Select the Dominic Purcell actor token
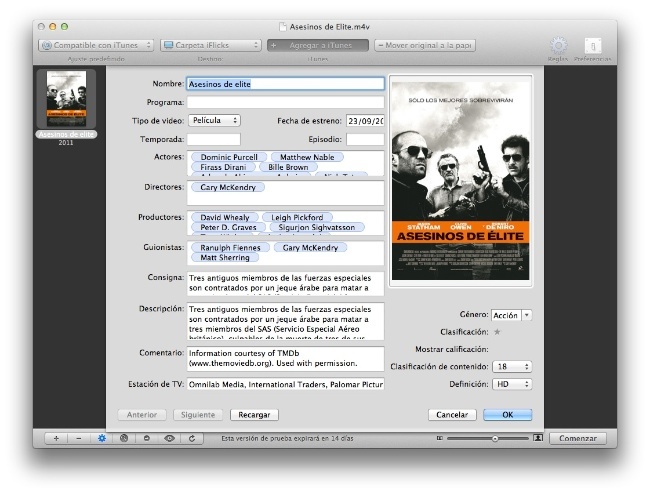The image size is (650, 494). (x=229, y=157)
